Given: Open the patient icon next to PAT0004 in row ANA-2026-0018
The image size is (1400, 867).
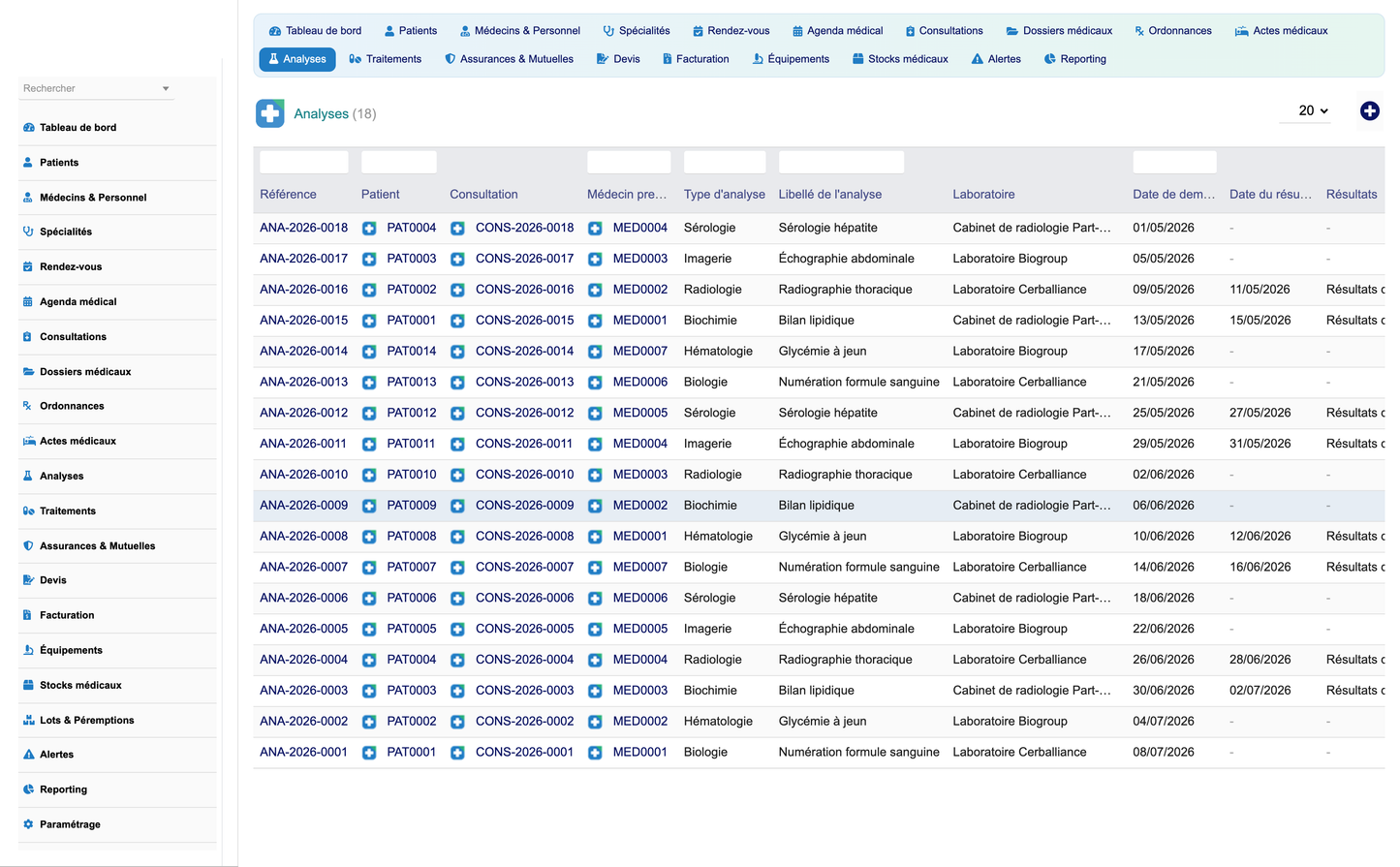Looking at the screenshot, I should click(369, 229).
